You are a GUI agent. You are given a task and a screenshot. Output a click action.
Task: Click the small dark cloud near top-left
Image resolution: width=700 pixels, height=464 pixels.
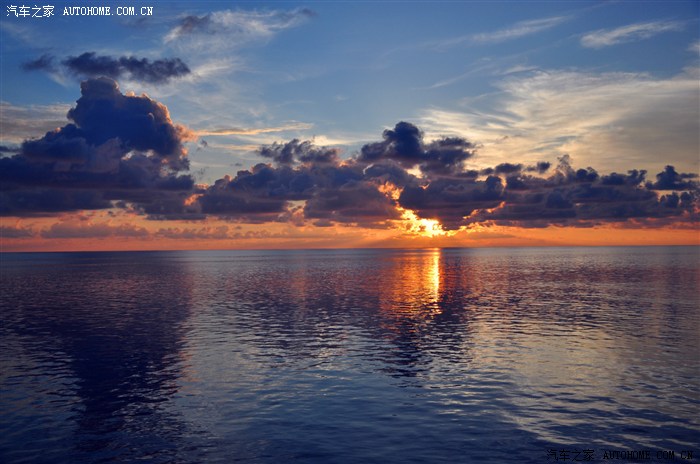tap(125, 67)
